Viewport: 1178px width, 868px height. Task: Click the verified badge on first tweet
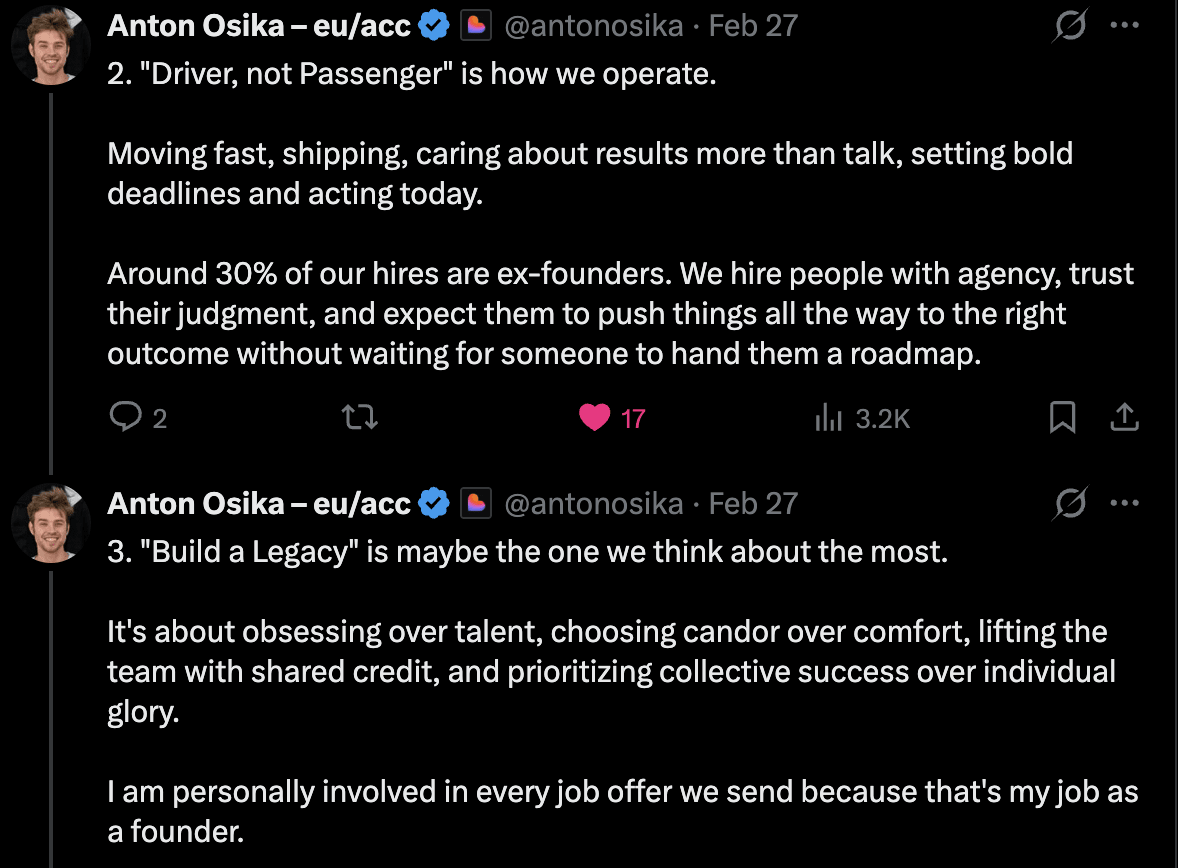pyautogui.click(x=433, y=26)
